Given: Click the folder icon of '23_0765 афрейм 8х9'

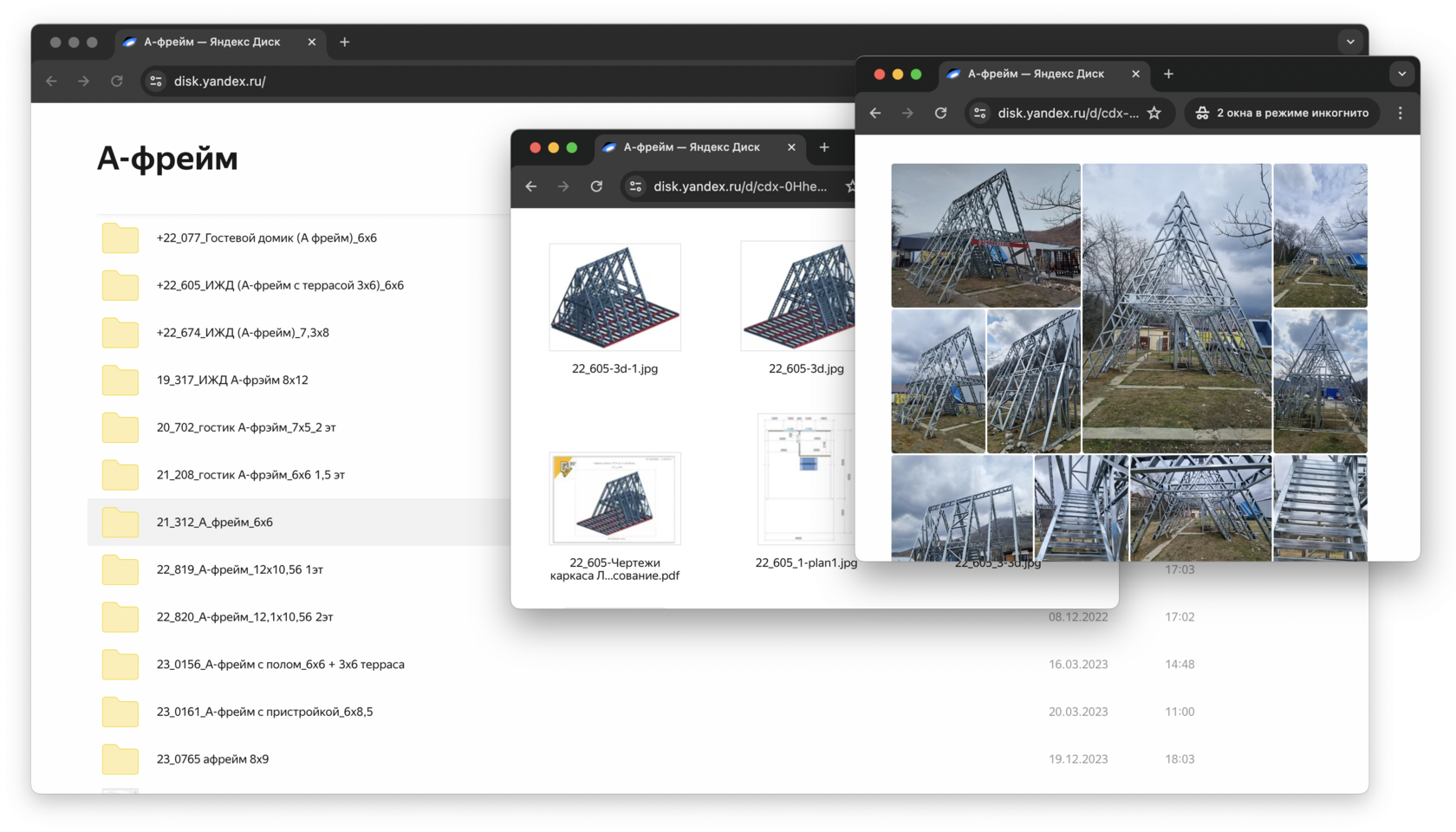Looking at the screenshot, I should (120, 759).
